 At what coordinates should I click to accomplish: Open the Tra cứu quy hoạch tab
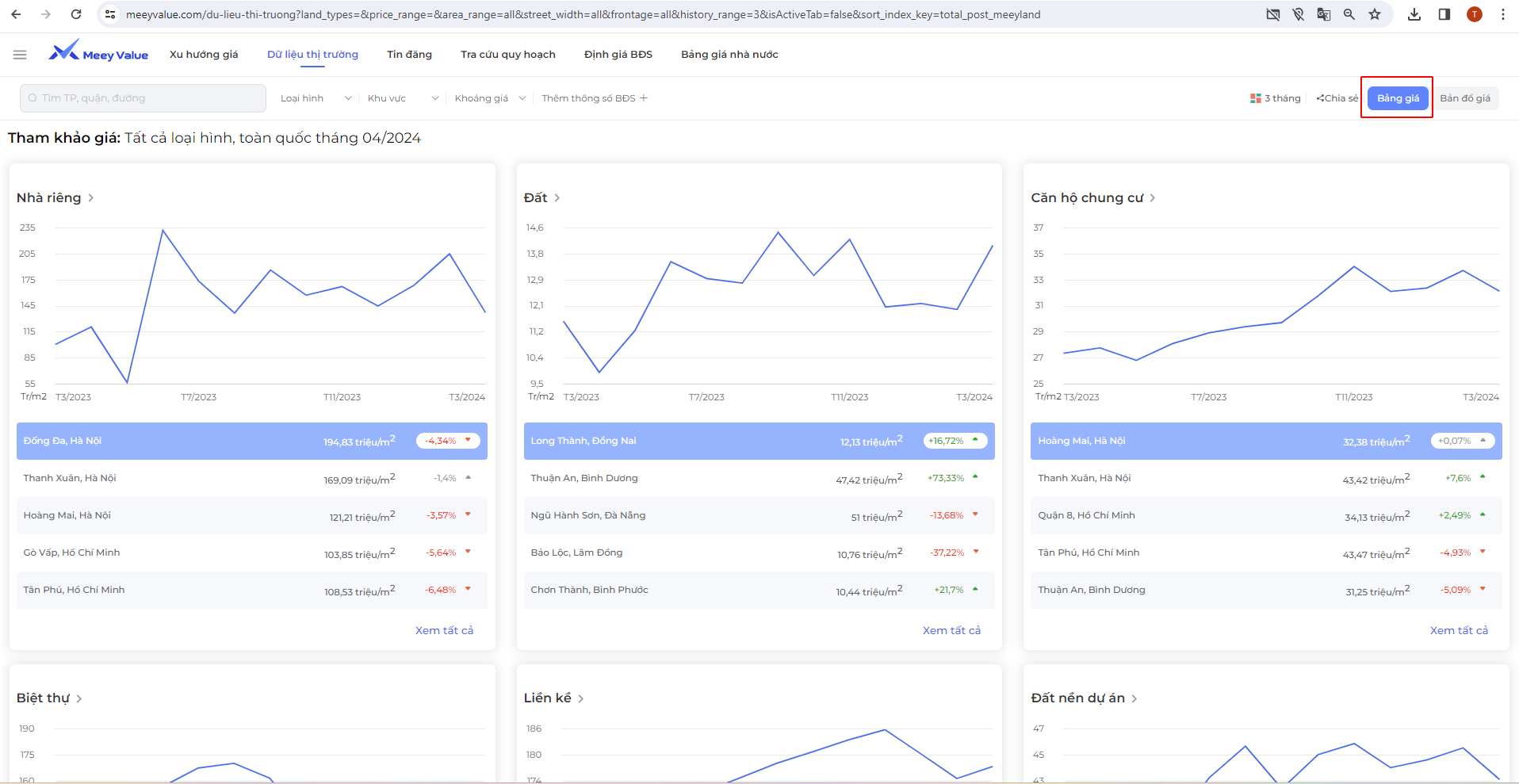pyautogui.click(x=507, y=55)
